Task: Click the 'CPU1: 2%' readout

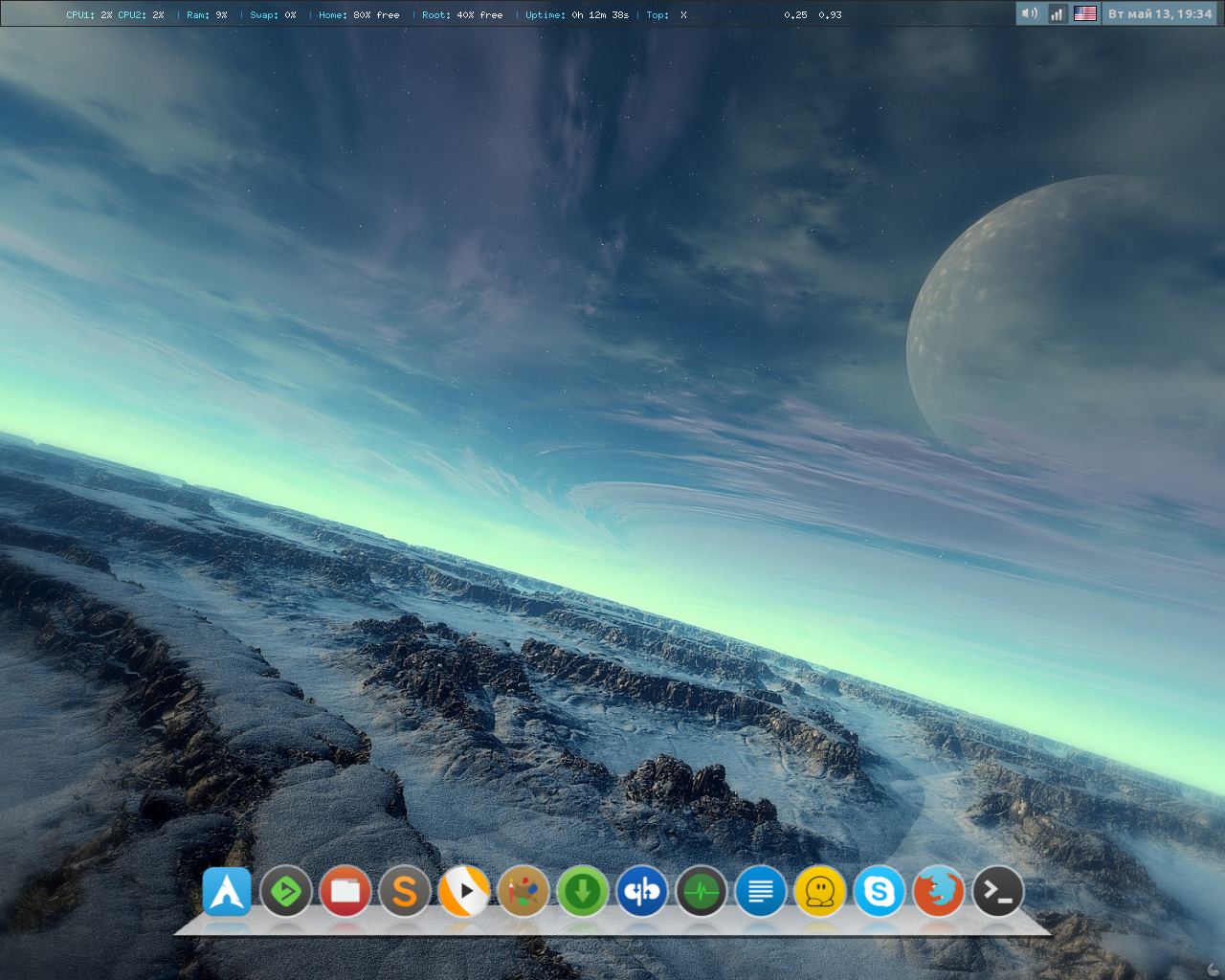Action: tap(89, 15)
